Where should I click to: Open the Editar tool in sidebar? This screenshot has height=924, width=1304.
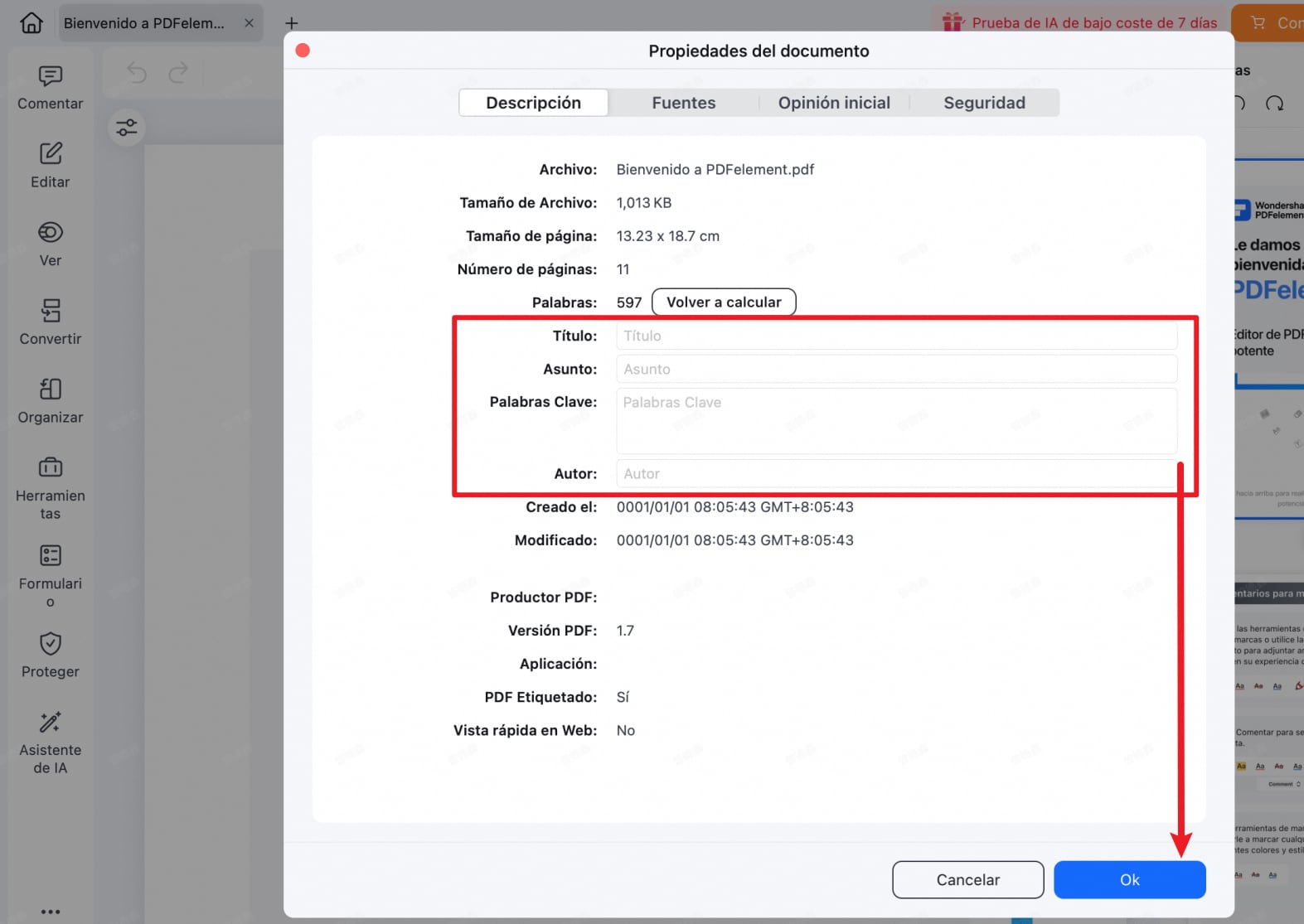pyautogui.click(x=50, y=166)
